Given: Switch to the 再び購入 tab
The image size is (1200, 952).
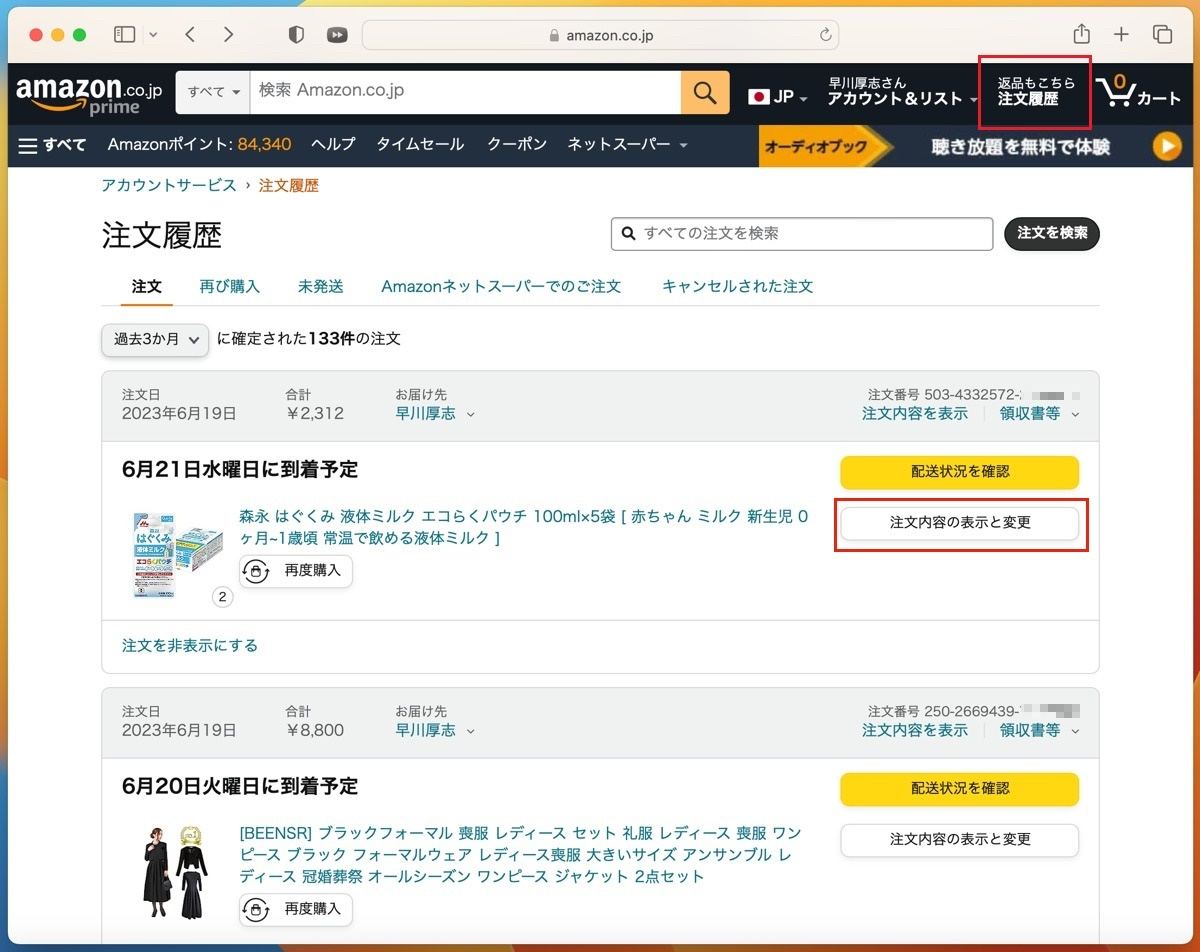Looking at the screenshot, I should 229,286.
